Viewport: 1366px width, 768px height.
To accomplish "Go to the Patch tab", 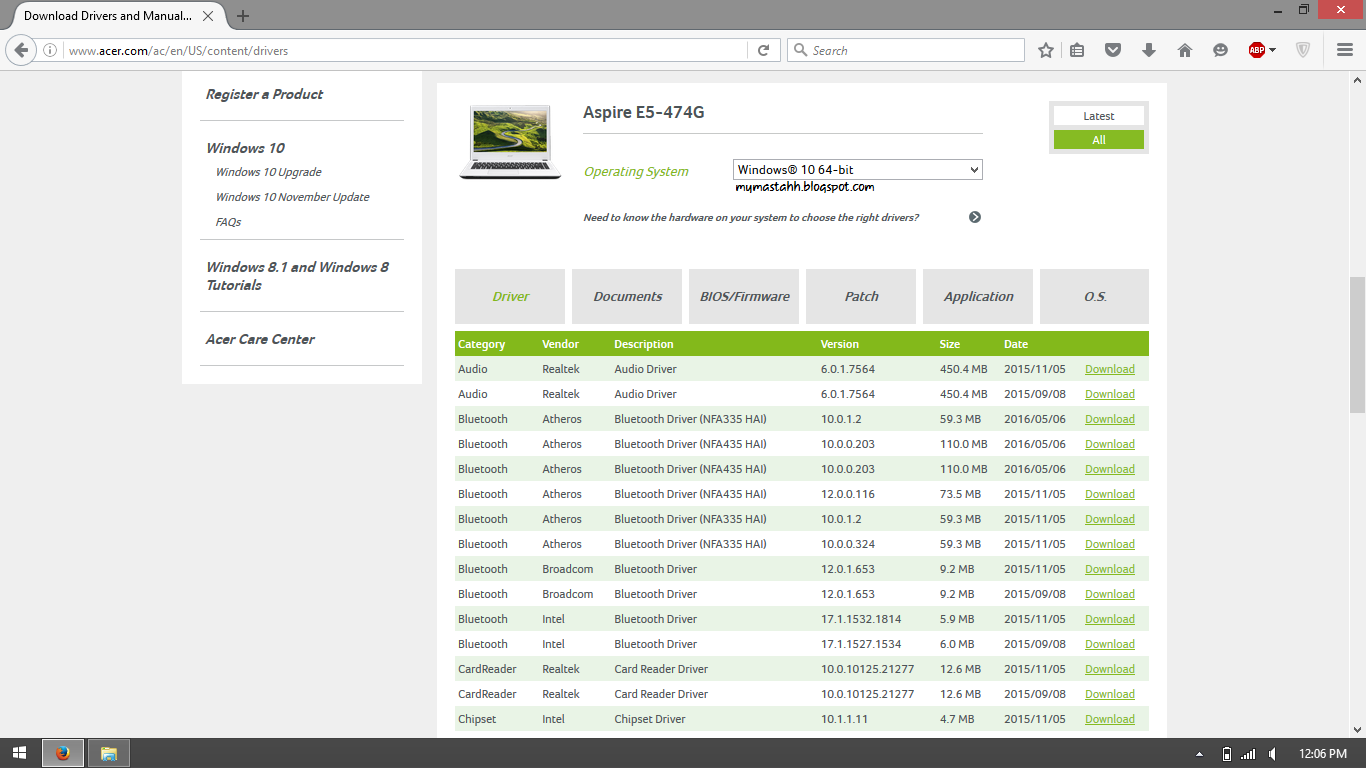I will pos(861,296).
